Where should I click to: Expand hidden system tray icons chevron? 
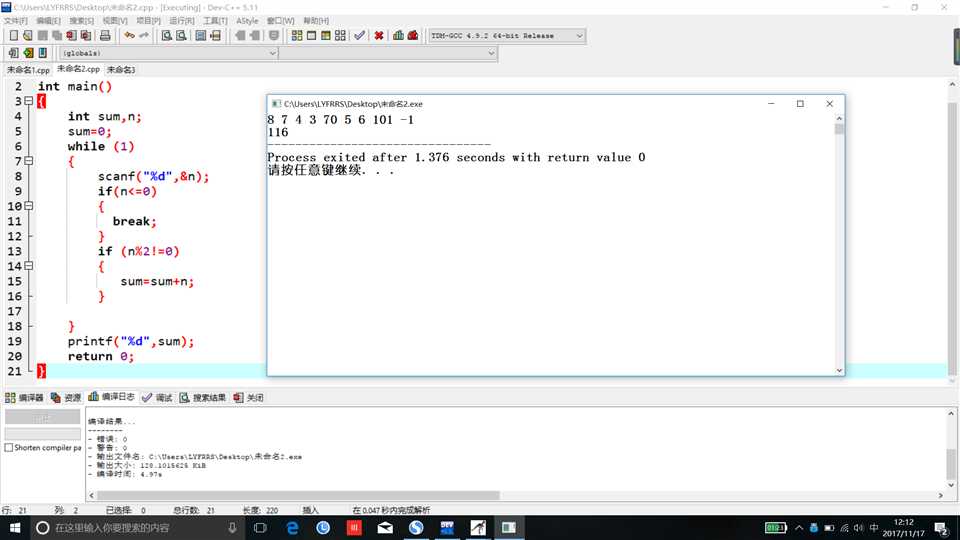pyautogui.click(x=799, y=528)
